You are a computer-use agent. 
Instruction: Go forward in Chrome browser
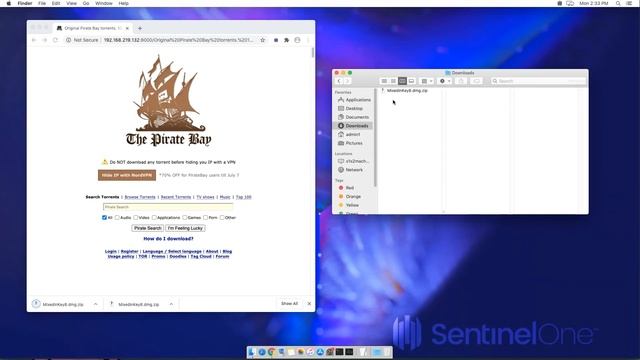pyautogui.click(x=44, y=40)
